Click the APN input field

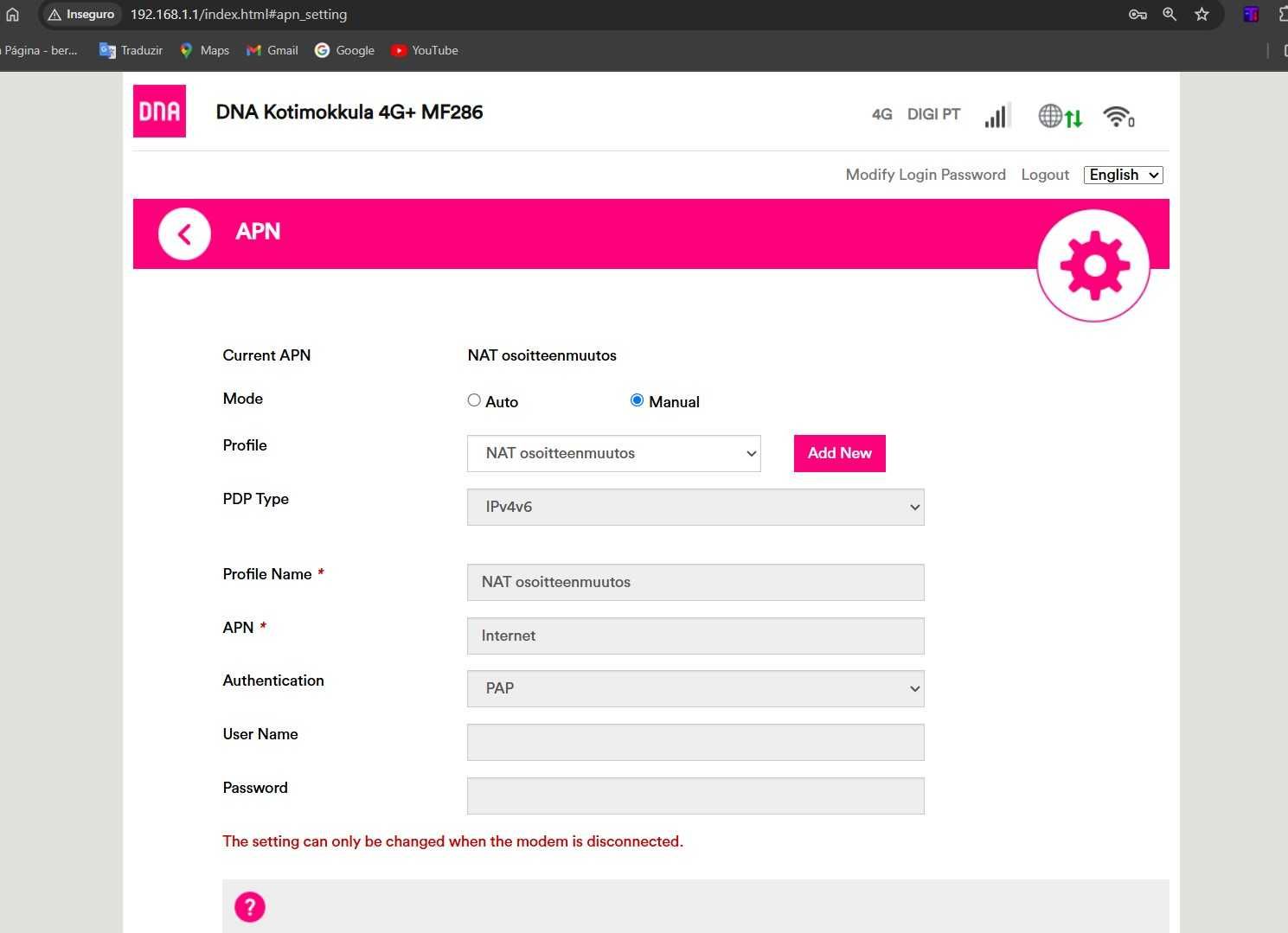695,636
